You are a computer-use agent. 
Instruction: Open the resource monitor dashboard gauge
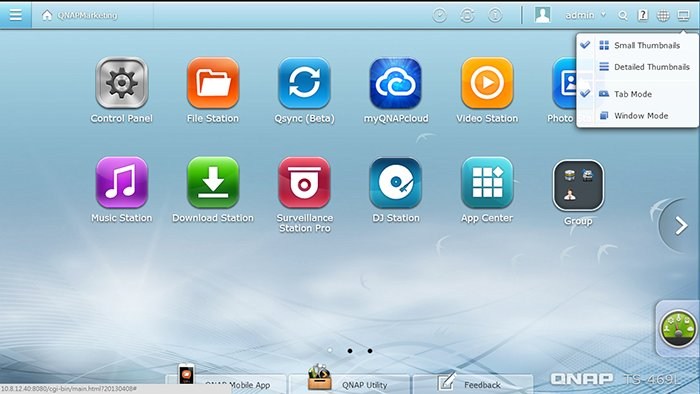(678, 329)
